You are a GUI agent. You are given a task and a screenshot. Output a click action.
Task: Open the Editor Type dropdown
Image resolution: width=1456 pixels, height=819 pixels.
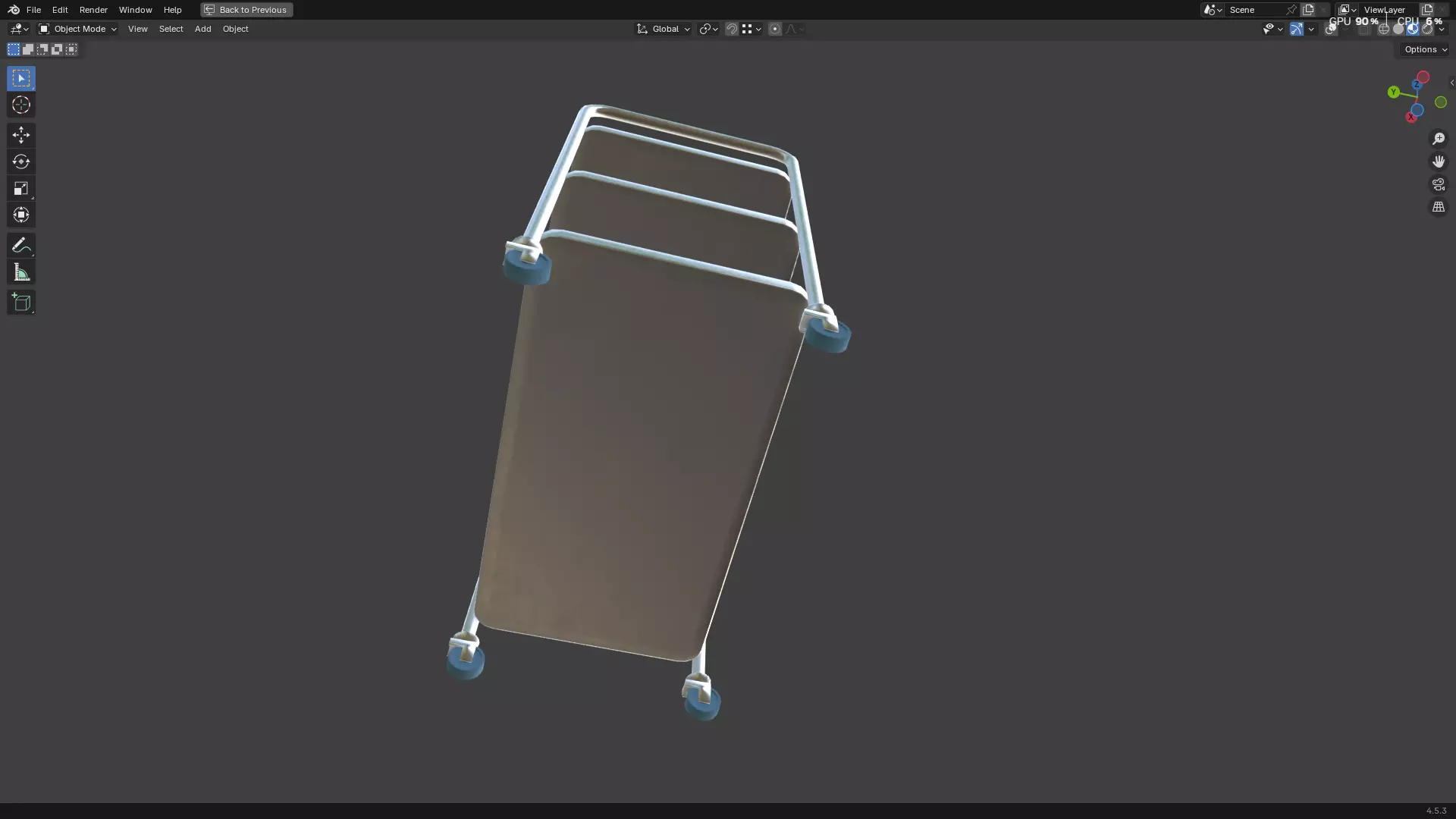pyautogui.click(x=19, y=29)
